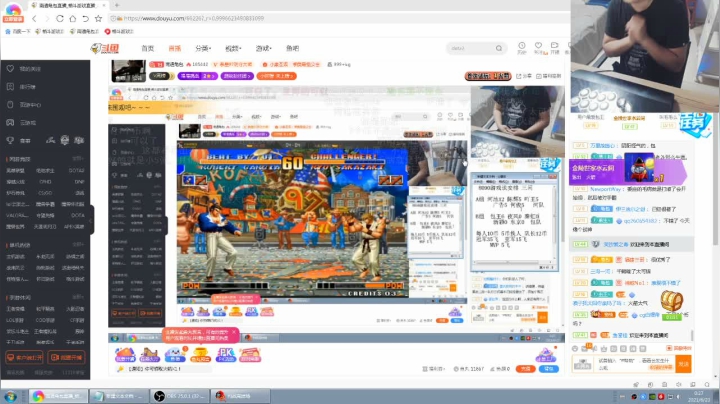Screen dimensions: 720x404
Task: Open the start-streaming icon in header
Action: click(x=555, y=46)
